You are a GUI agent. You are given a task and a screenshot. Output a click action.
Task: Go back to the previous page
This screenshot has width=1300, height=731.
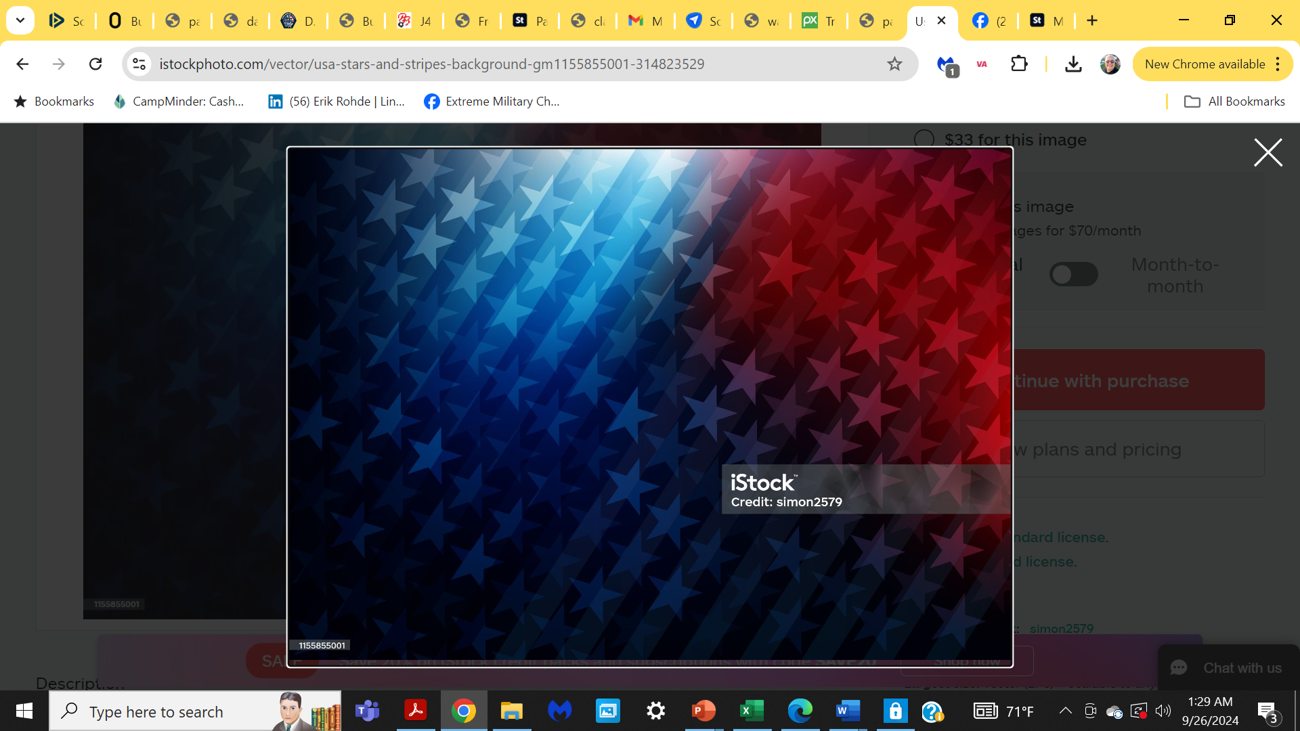coord(22,64)
